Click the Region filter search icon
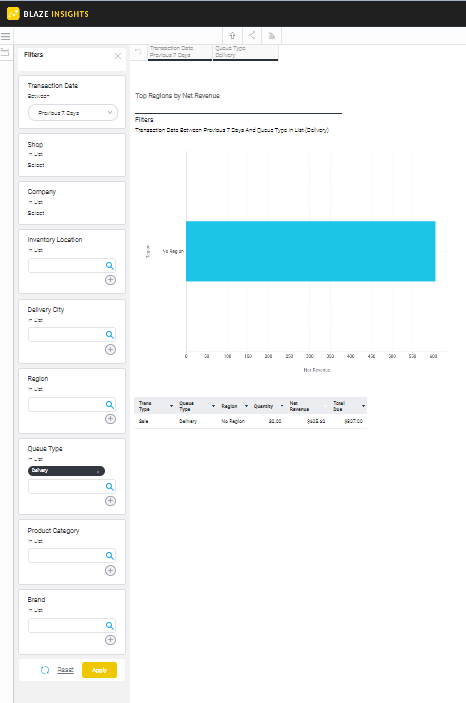This screenshot has width=466, height=703. coord(109,405)
